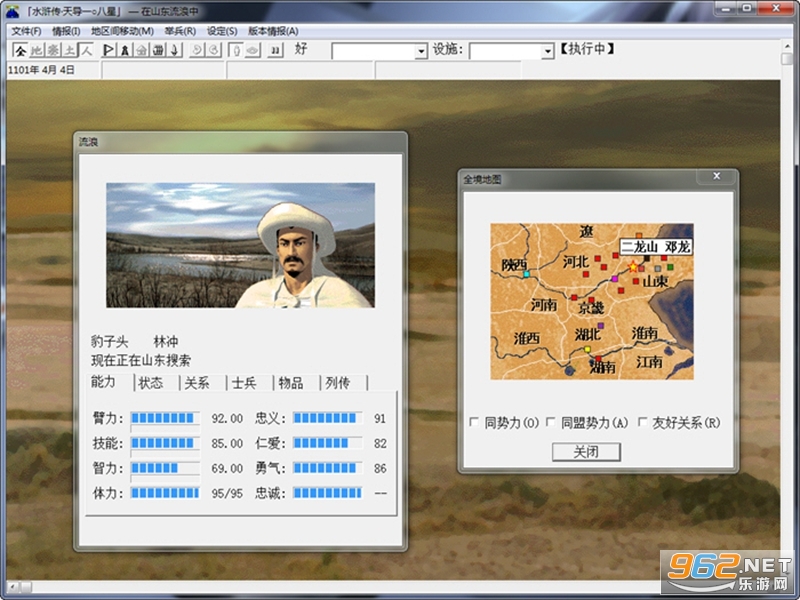
Task: Click the 忠义 stat progress bar
Action: pyautogui.click(x=328, y=418)
